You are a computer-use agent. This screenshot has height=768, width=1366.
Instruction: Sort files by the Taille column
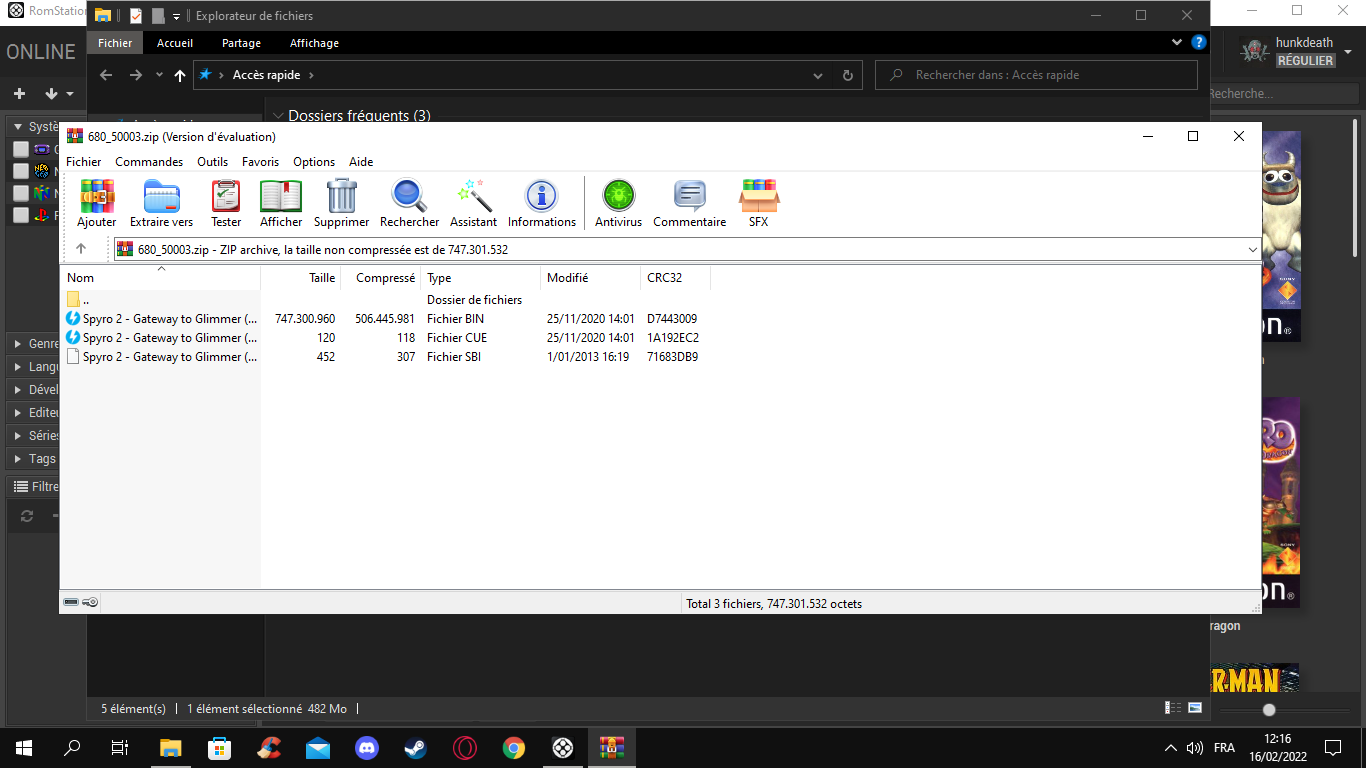[x=301, y=278]
